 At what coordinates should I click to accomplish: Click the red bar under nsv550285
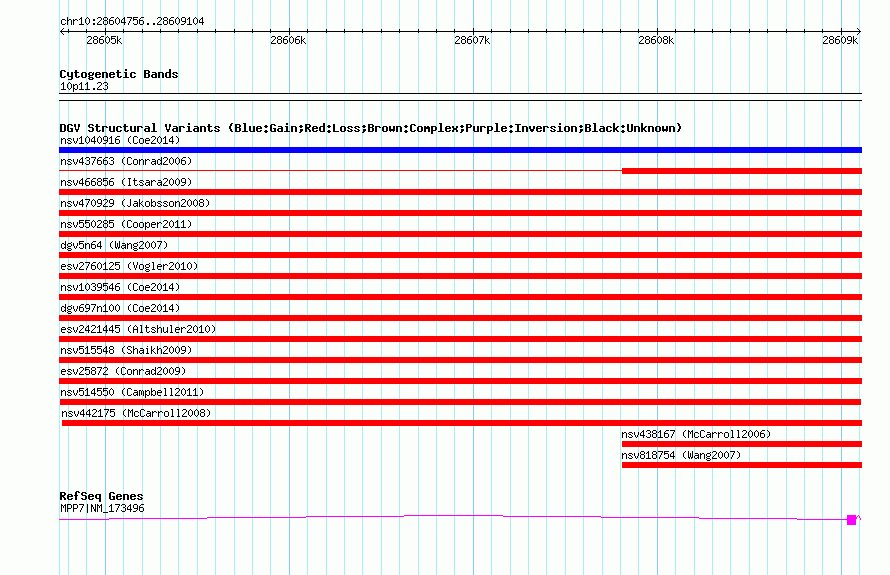460,234
